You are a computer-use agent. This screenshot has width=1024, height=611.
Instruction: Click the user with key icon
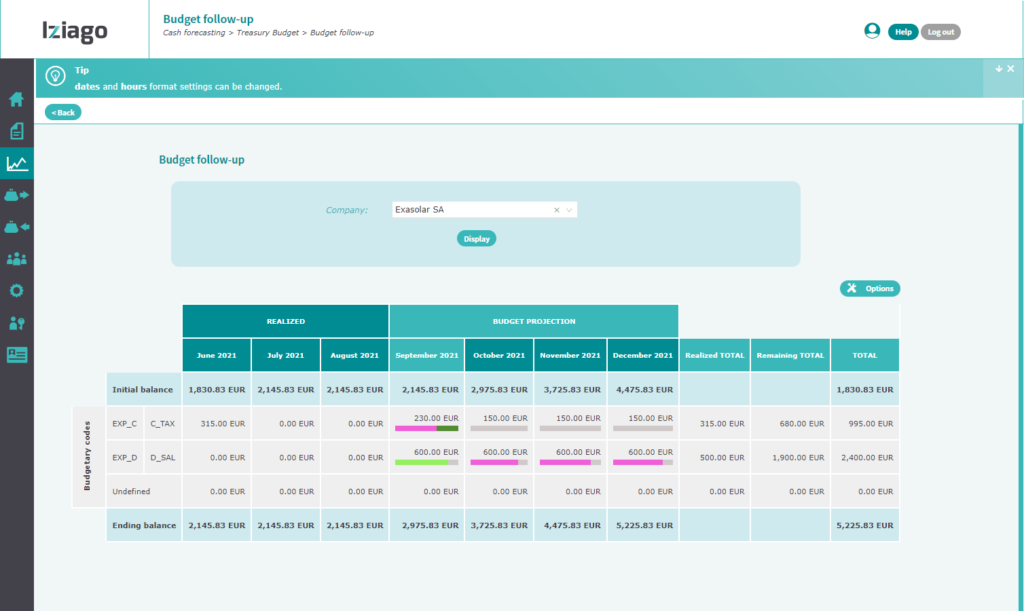pyautogui.click(x=16, y=323)
